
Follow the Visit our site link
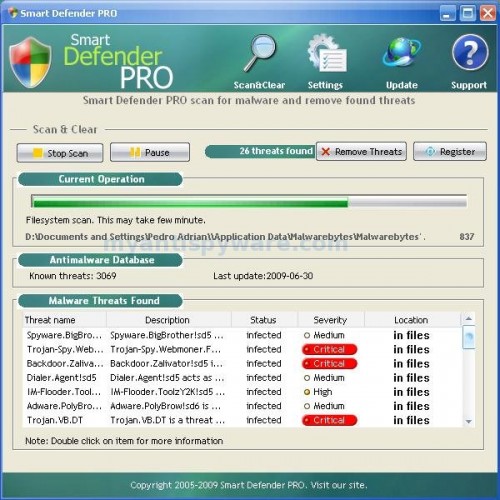(x=339, y=485)
